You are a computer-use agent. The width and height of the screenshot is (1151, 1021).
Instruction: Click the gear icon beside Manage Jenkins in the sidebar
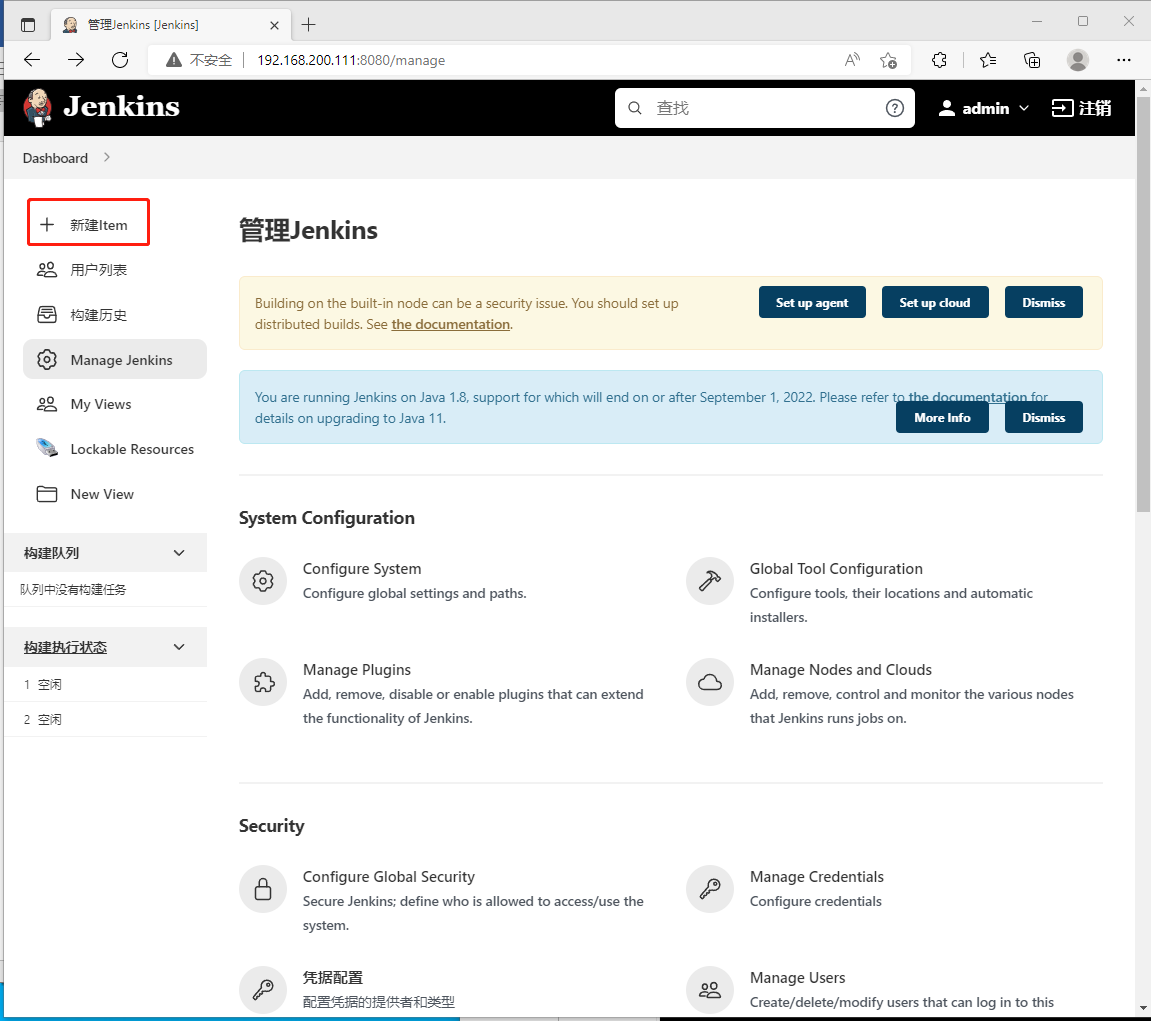[x=47, y=359]
